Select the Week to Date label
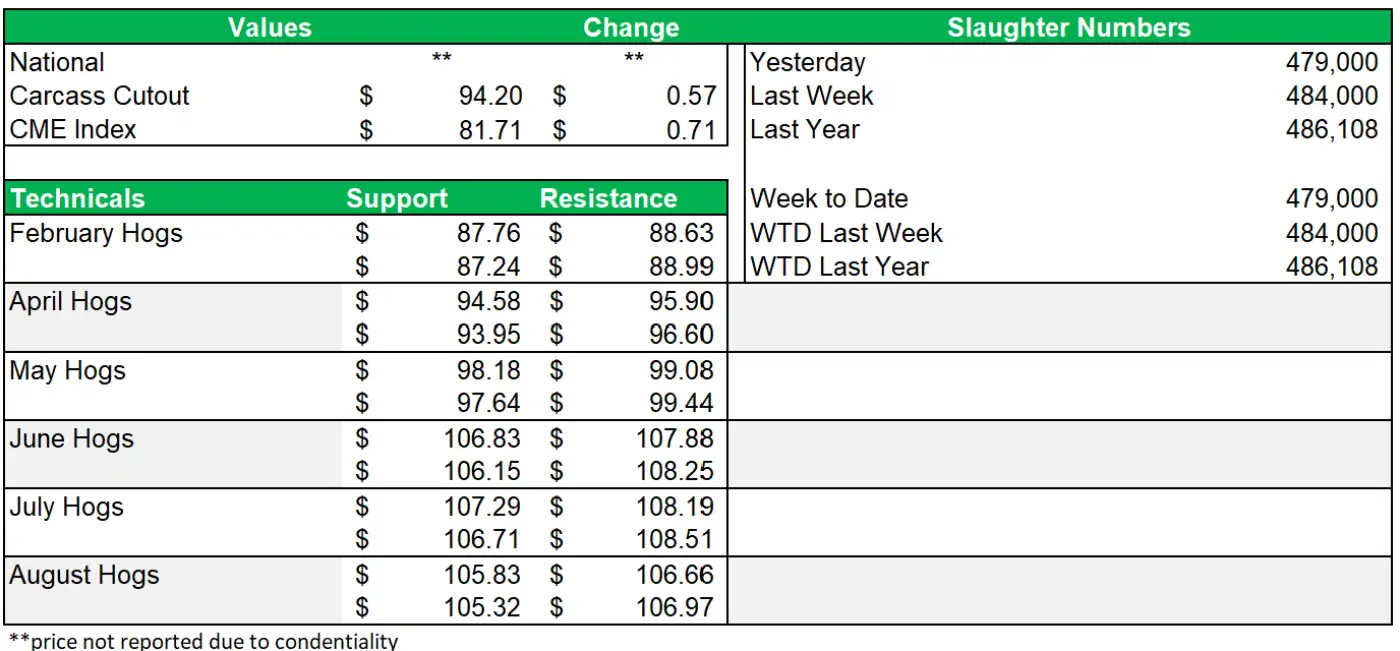This screenshot has width=1400, height=651. [x=829, y=198]
